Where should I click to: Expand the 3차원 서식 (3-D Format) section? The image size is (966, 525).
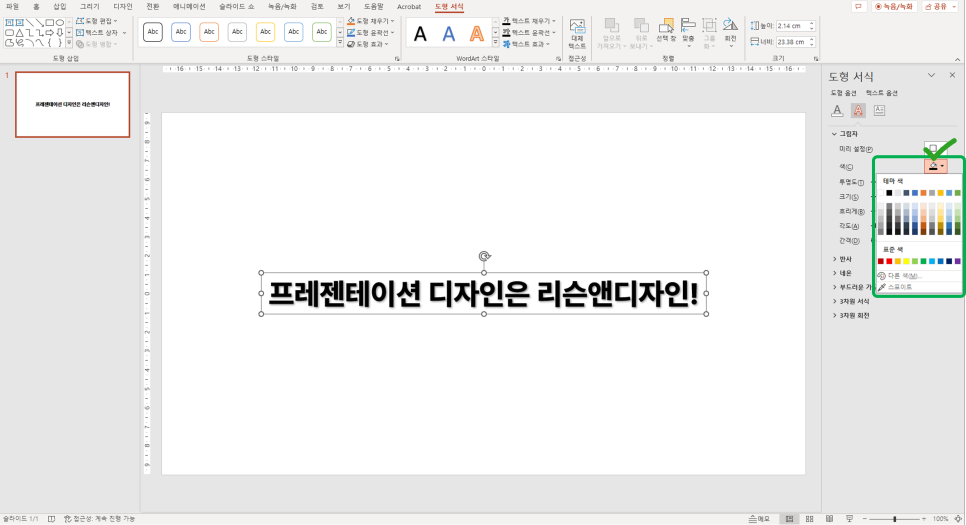pos(851,301)
